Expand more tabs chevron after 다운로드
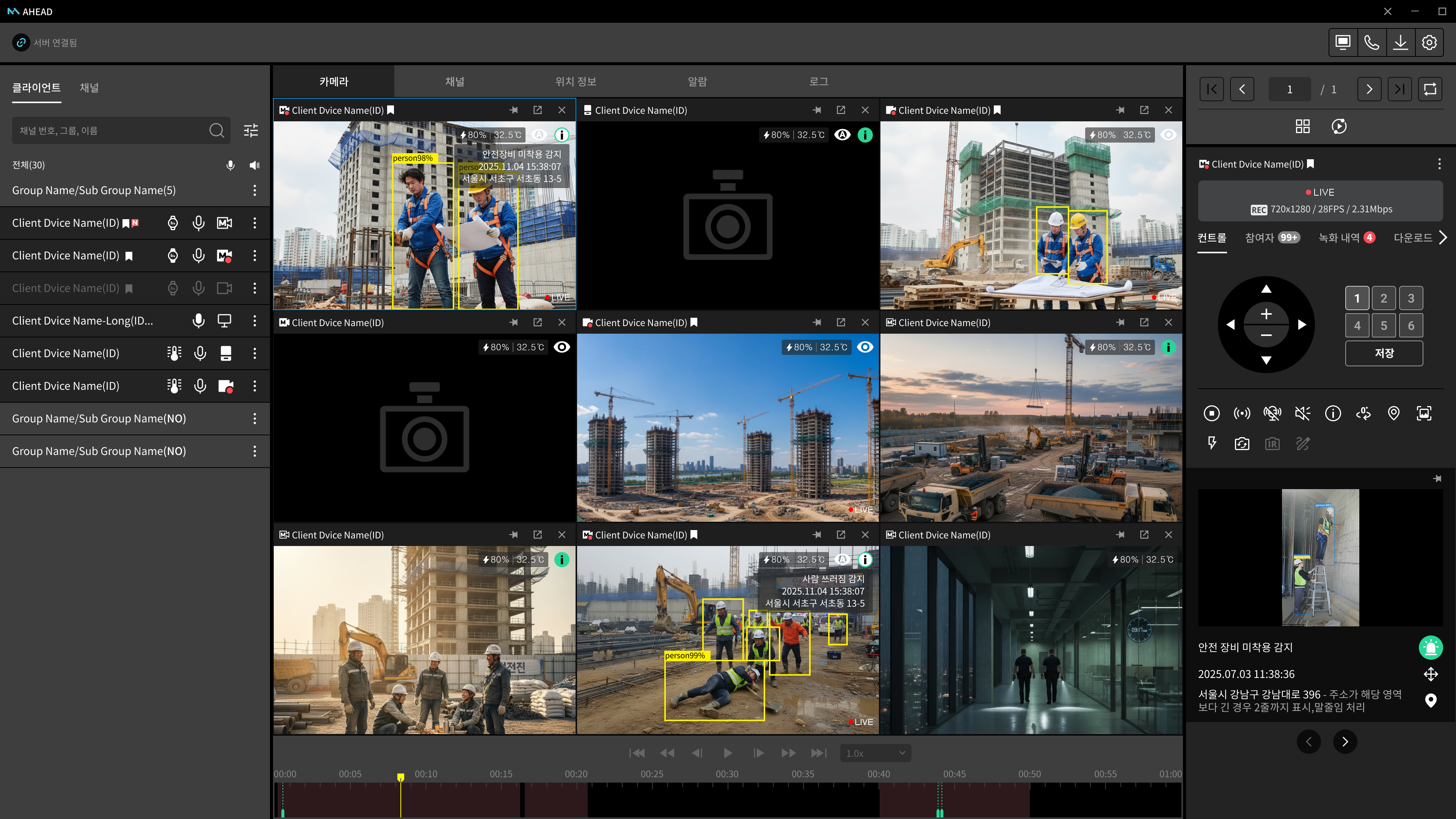Image resolution: width=1456 pixels, height=819 pixels. pyautogui.click(x=1443, y=237)
